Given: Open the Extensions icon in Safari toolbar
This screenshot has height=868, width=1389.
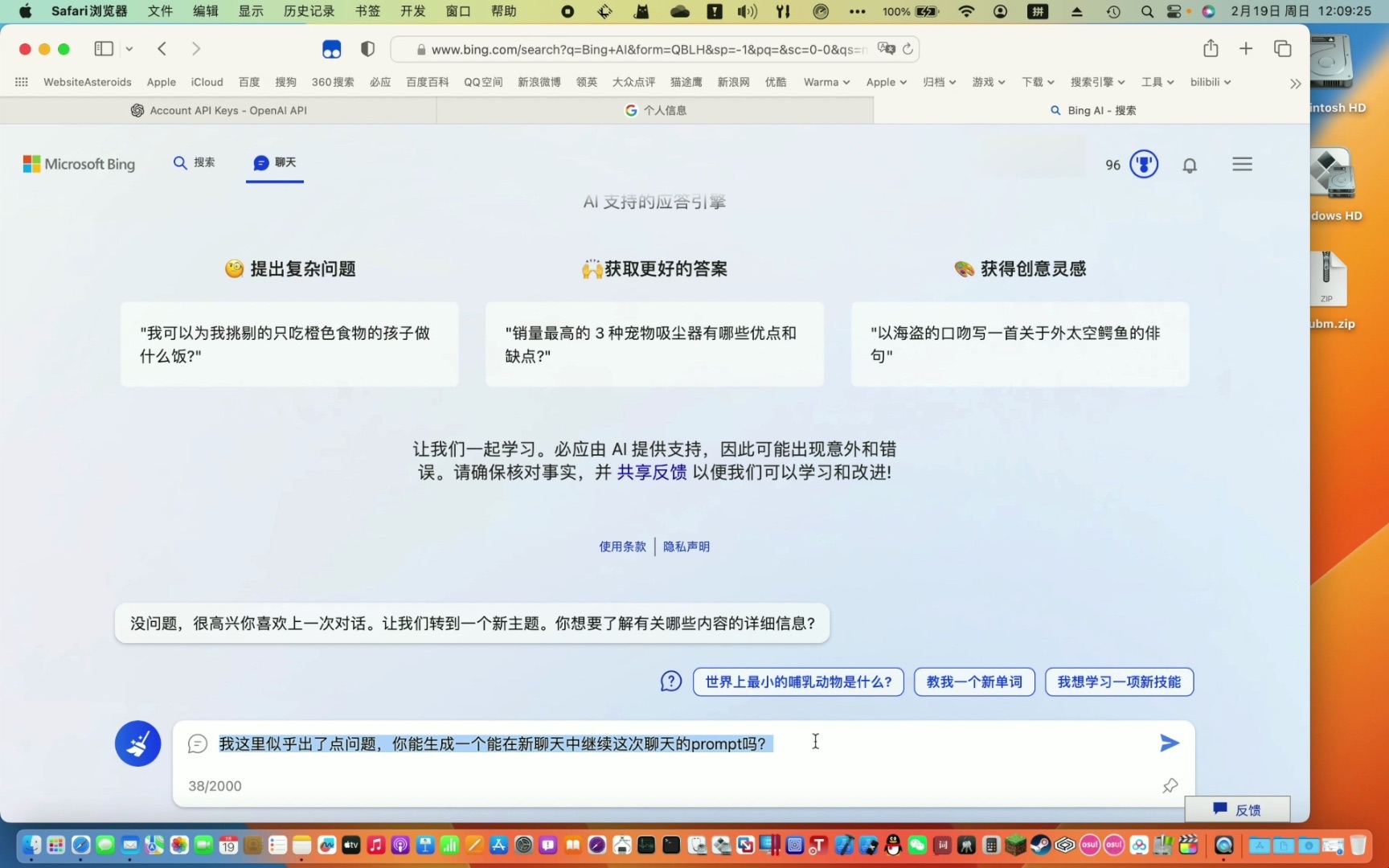Looking at the screenshot, I should [x=331, y=49].
